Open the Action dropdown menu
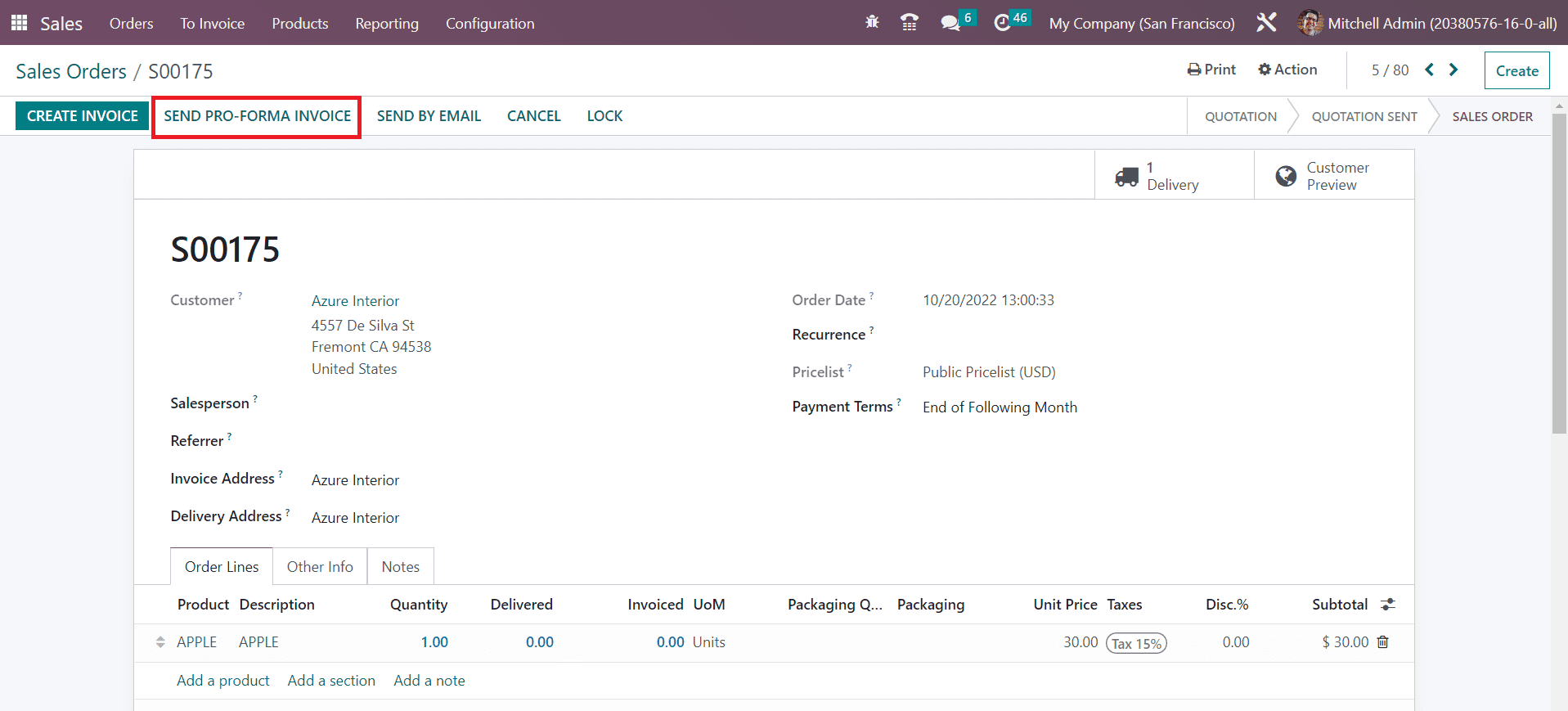Viewport: 1568px width, 711px height. [1287, 70]
